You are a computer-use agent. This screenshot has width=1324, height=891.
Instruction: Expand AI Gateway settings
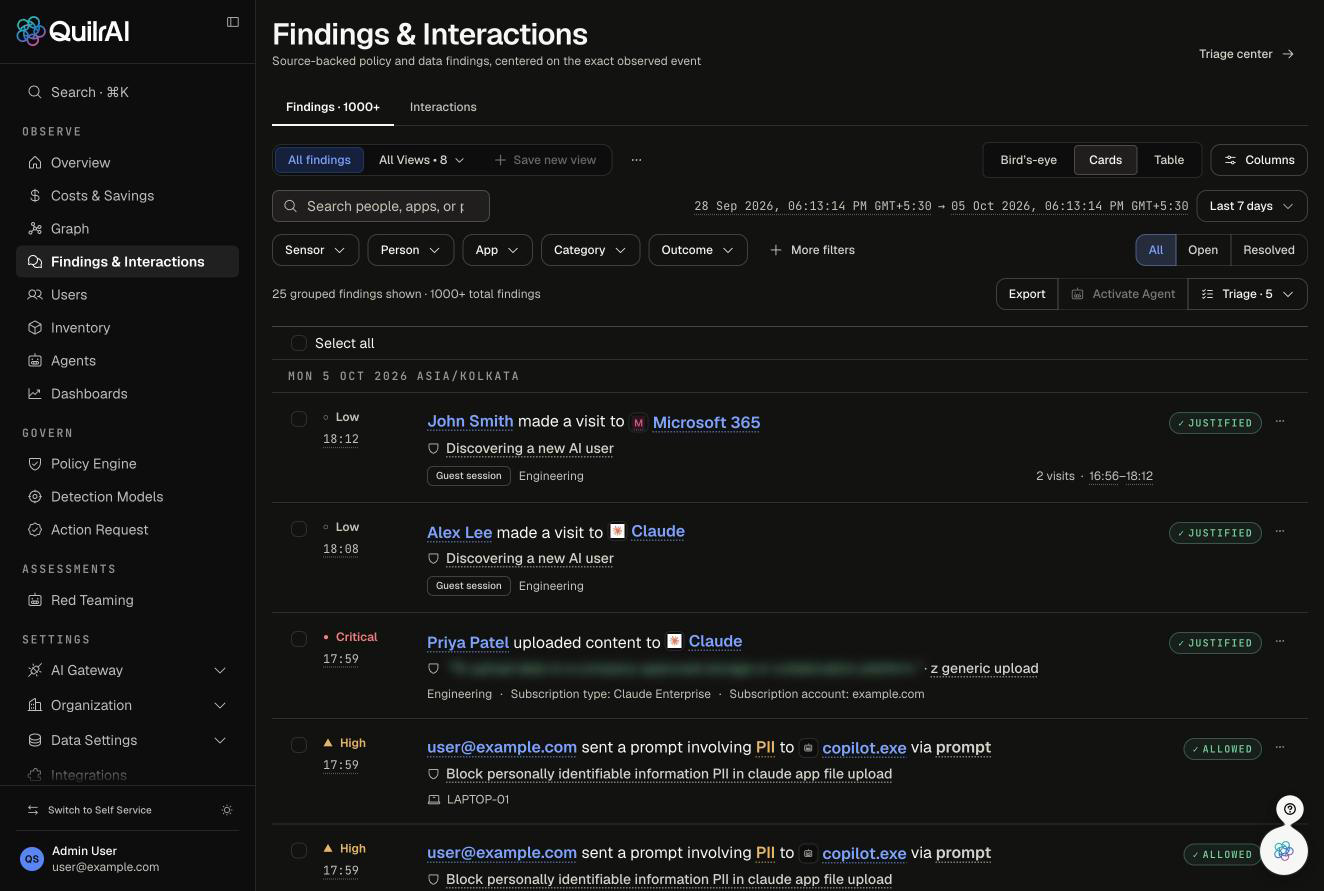[127, 670]
